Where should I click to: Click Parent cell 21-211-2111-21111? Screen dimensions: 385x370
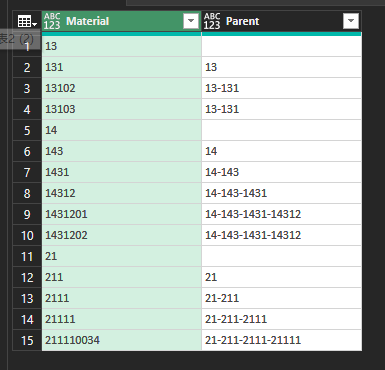pyautogui.click(x=282, y=340)
